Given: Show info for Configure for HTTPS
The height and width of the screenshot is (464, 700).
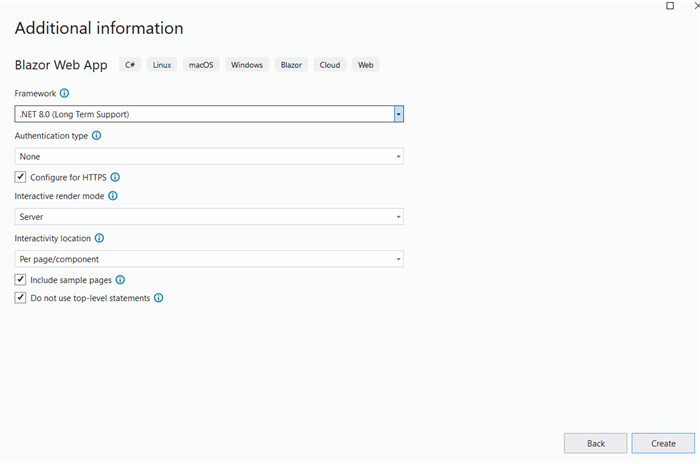Looking at the screenshot, I should (x=115, y=177).
